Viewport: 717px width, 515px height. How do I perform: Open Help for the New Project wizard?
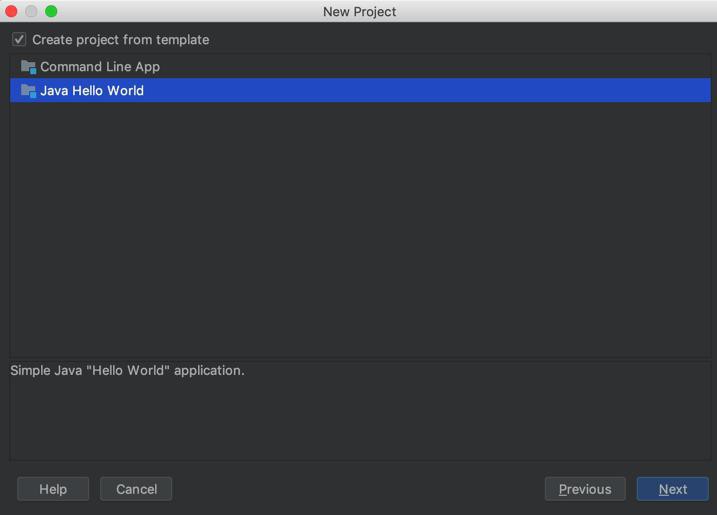(x=53, y=489)
